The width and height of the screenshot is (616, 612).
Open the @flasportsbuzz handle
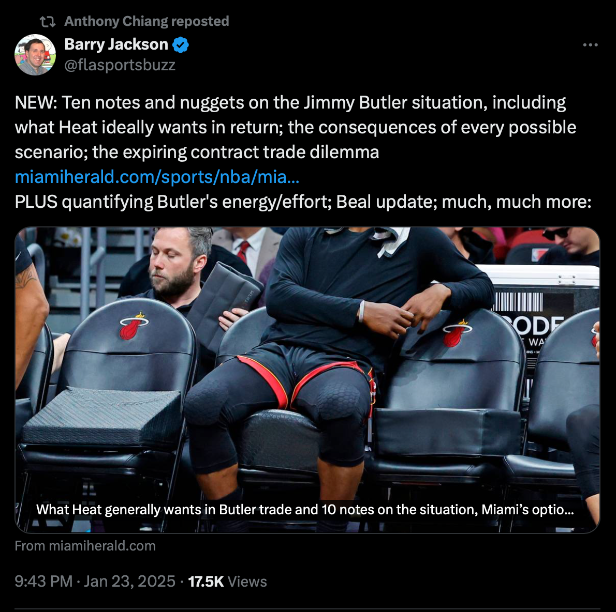120,65
